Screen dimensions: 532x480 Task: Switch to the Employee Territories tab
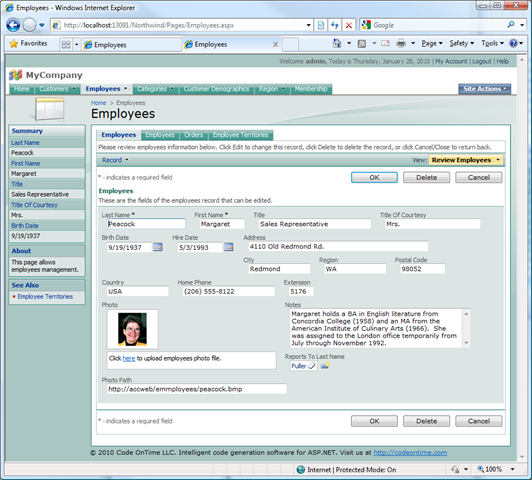pyautogui.click(x=241, y=135)
